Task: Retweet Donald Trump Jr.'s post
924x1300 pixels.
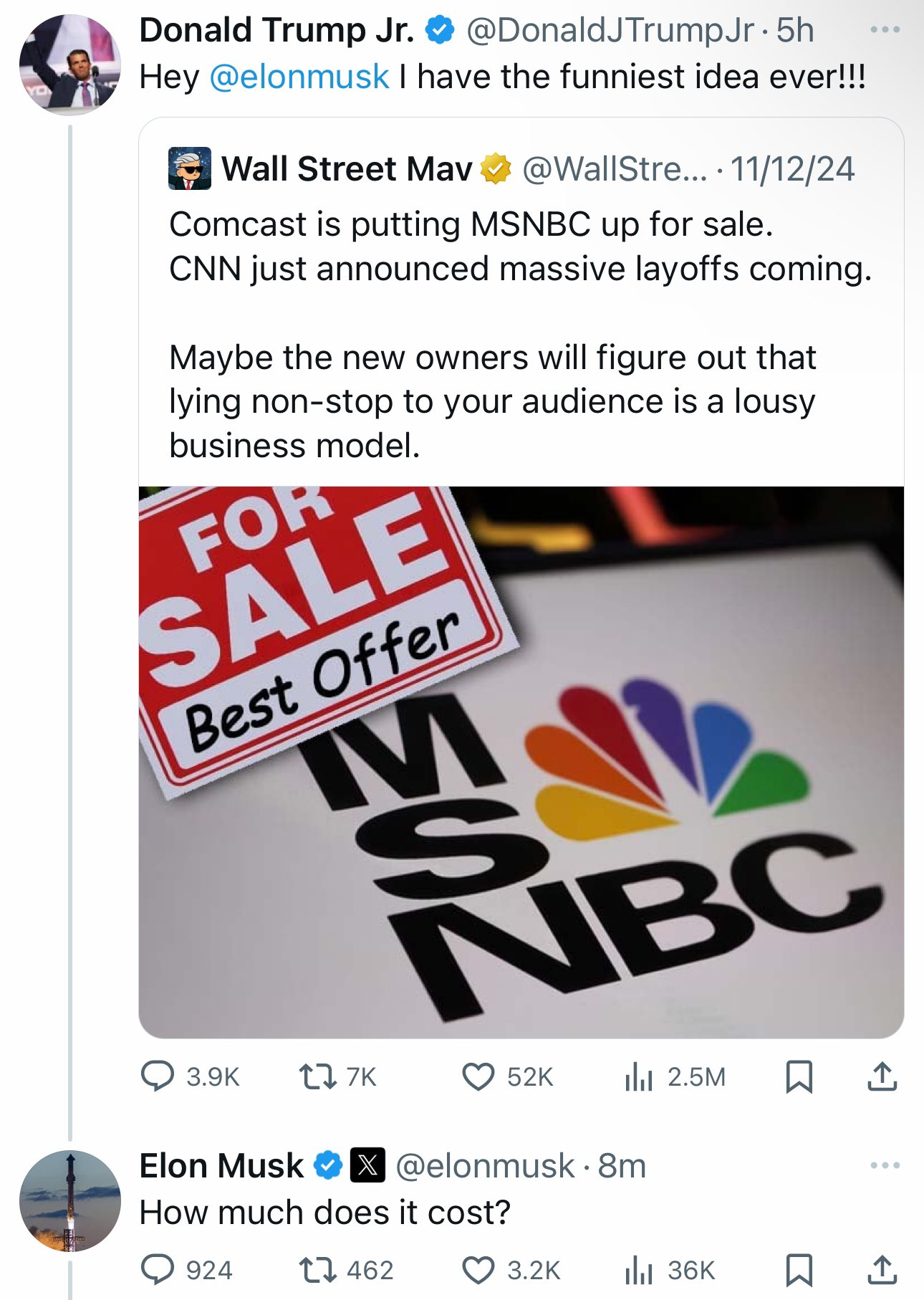Action: (318, 1076)
